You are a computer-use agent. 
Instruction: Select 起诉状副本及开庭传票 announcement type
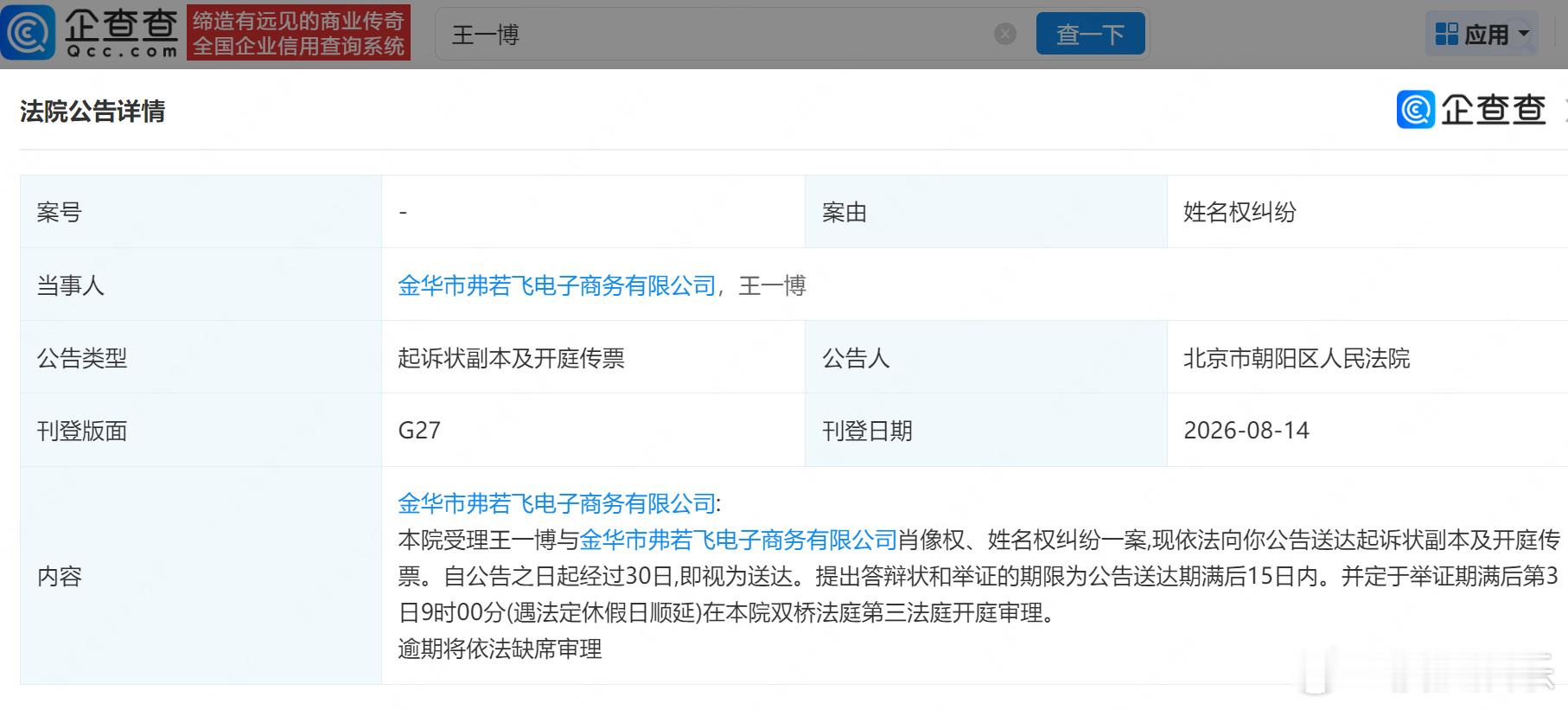click(511, 358)
